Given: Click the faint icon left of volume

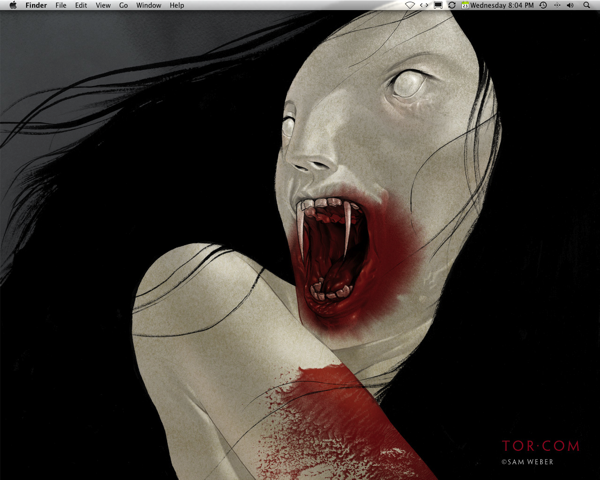Looking at the screenshot, I should [x=557, y=5].
